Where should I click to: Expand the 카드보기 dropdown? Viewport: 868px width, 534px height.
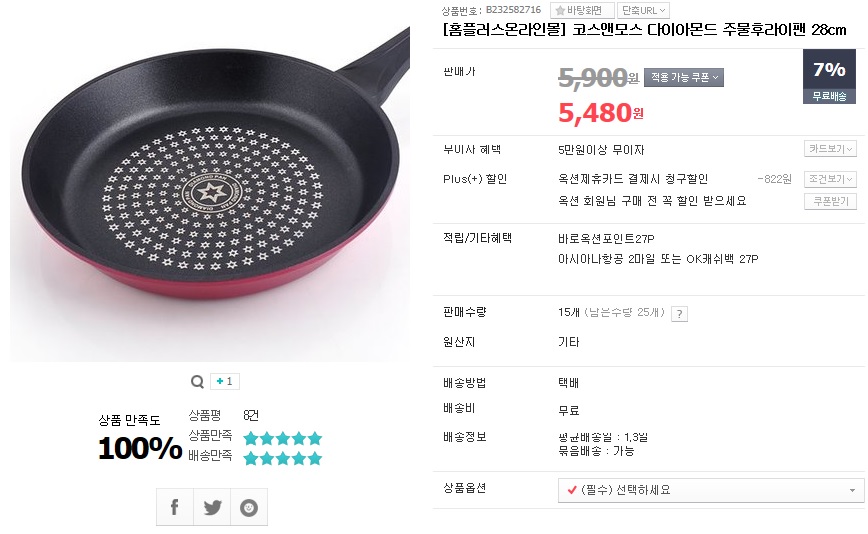click(x=830, y=149)
